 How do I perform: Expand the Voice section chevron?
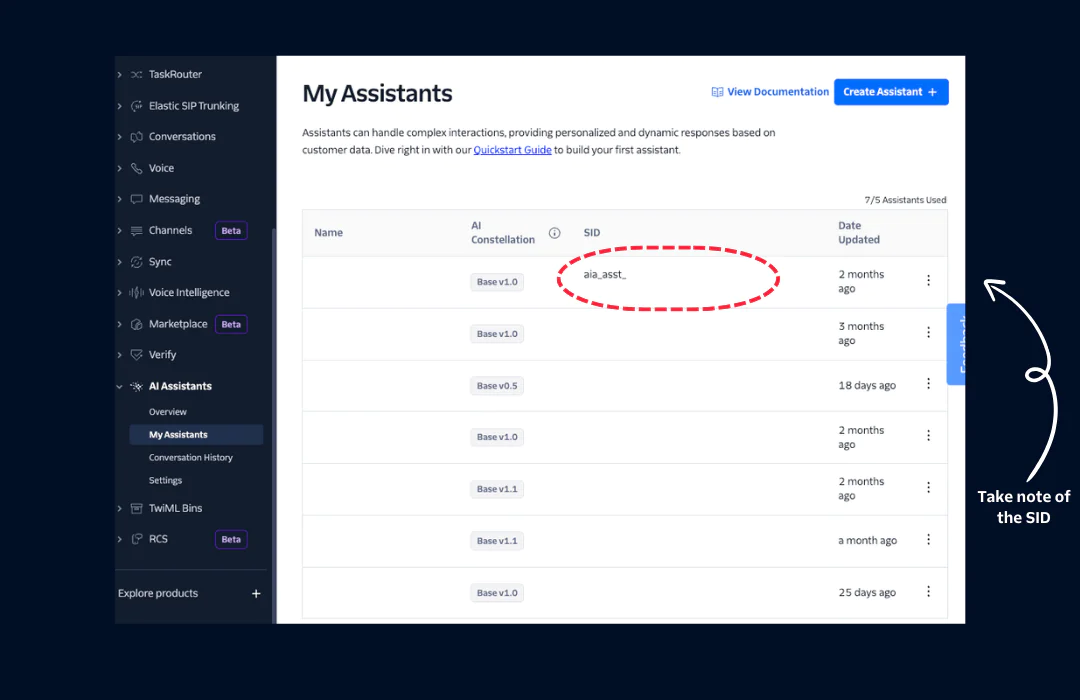pos(120,168)
